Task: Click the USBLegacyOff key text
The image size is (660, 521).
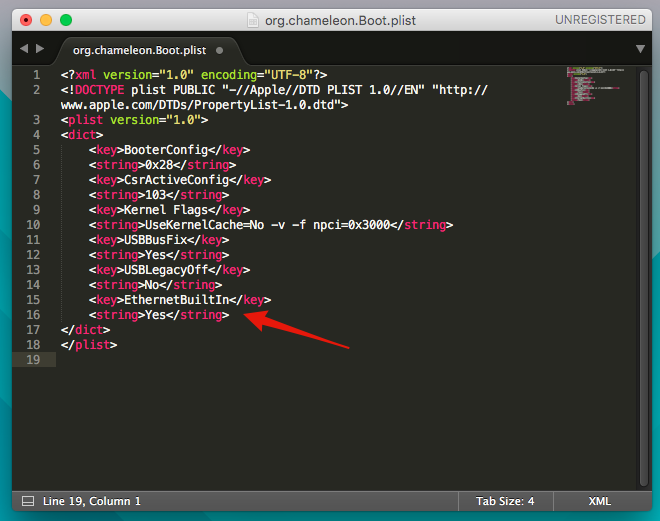Action: tap(166, 270)
